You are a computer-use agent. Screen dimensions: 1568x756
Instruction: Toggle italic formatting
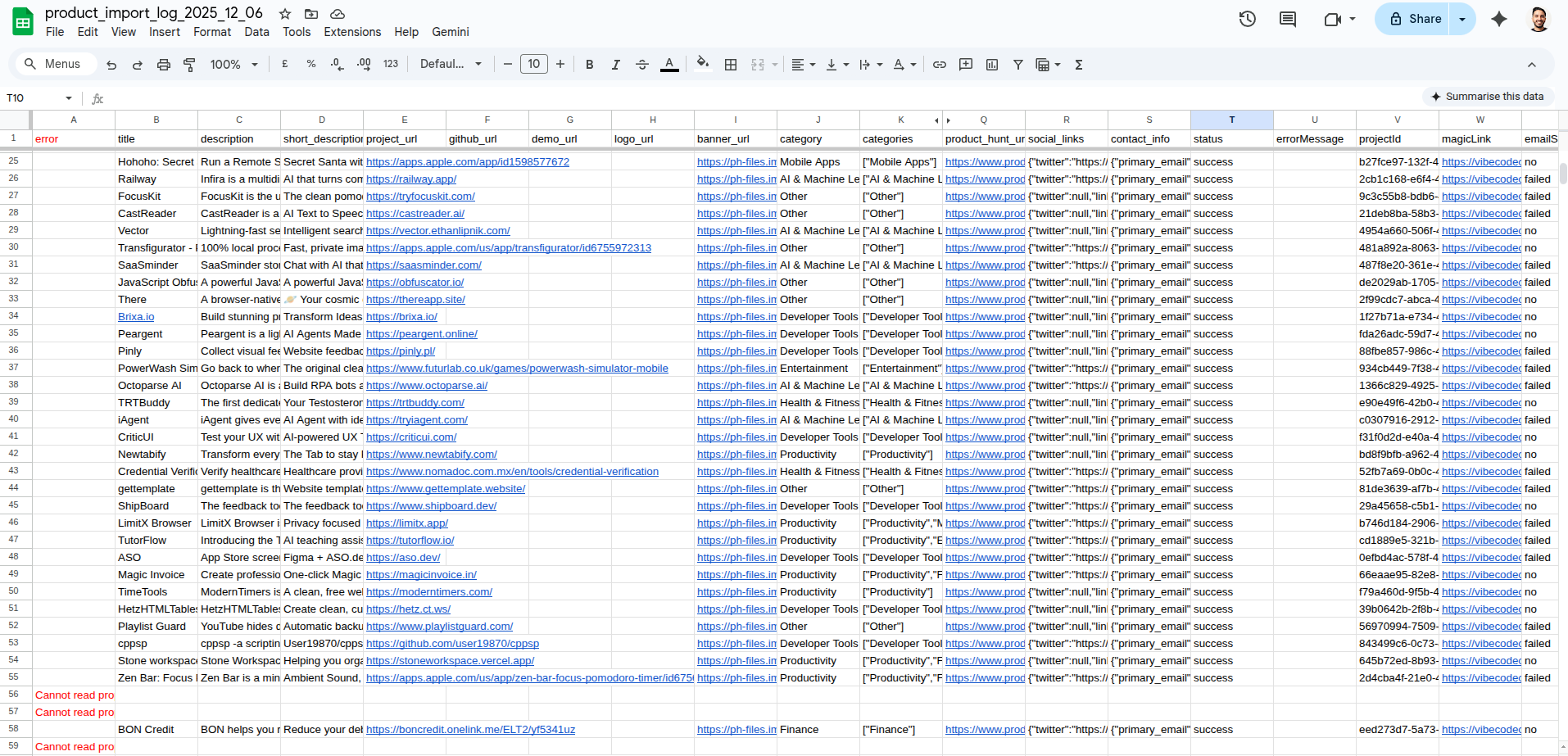pos(616,65)
